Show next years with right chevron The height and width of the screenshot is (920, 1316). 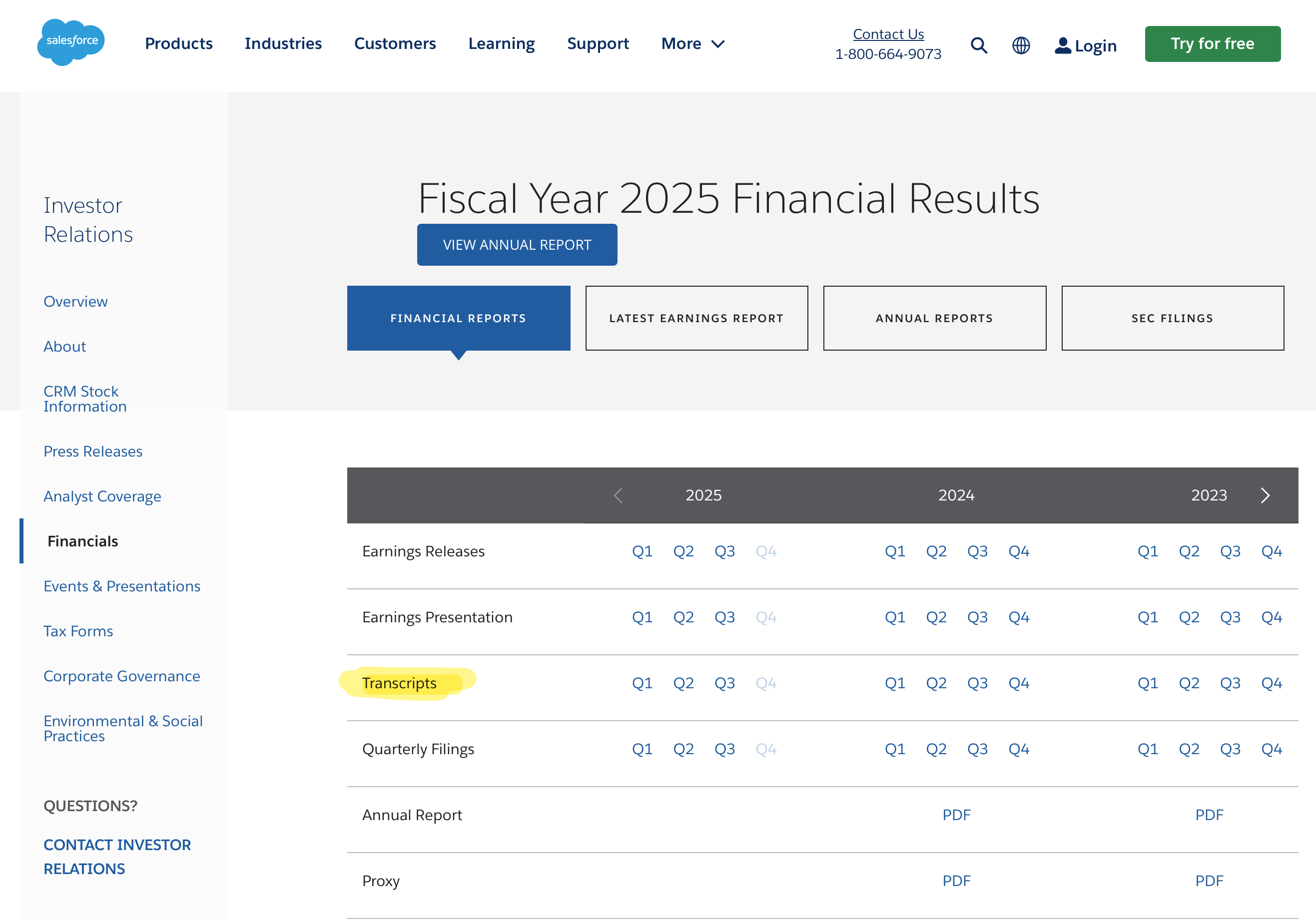(x=1265, y=495)
